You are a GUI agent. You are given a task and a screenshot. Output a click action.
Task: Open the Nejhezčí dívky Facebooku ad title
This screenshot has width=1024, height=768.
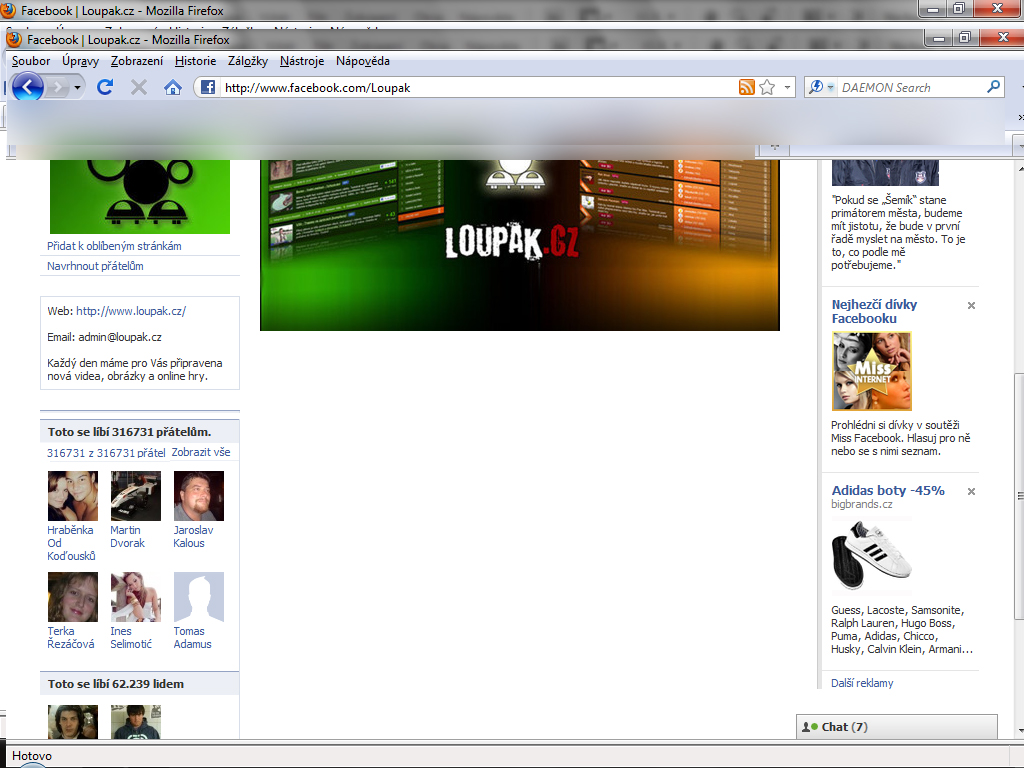coord(874,312)
